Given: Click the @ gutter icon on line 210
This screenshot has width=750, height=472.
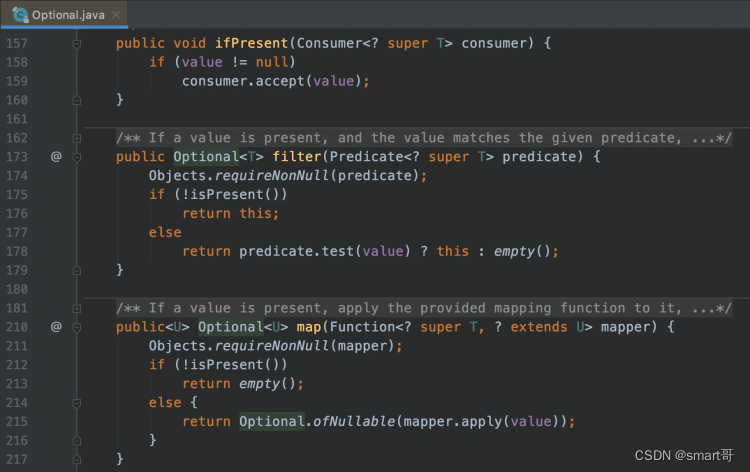Looking at the screenshot, I should [56, 327].
